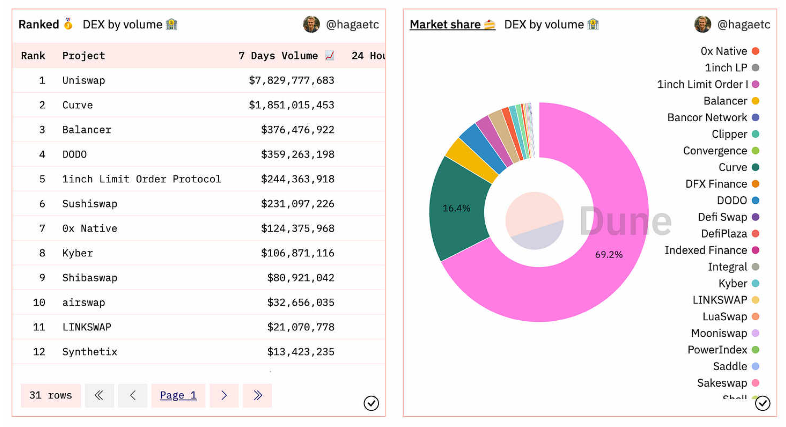The width and height of the screenshot is (786, 427).
Task: Toggle Kyber legend entry
Action: click(x=739, y=283)
